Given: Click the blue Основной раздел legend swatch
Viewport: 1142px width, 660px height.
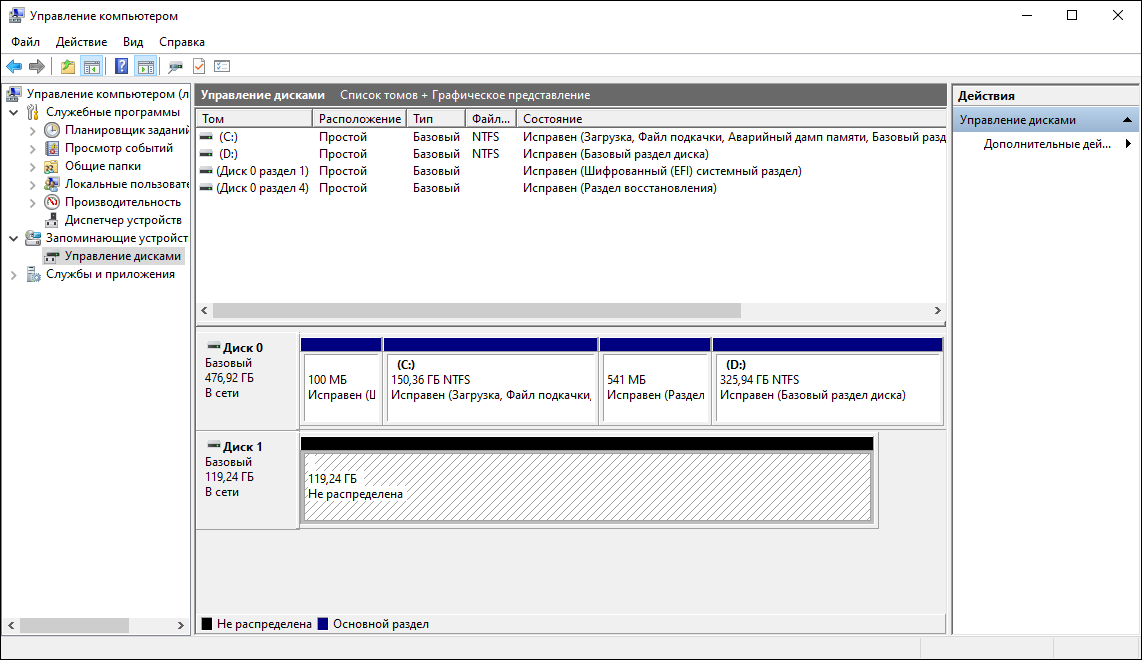Looking at the screenshot, I should point(323,624).
